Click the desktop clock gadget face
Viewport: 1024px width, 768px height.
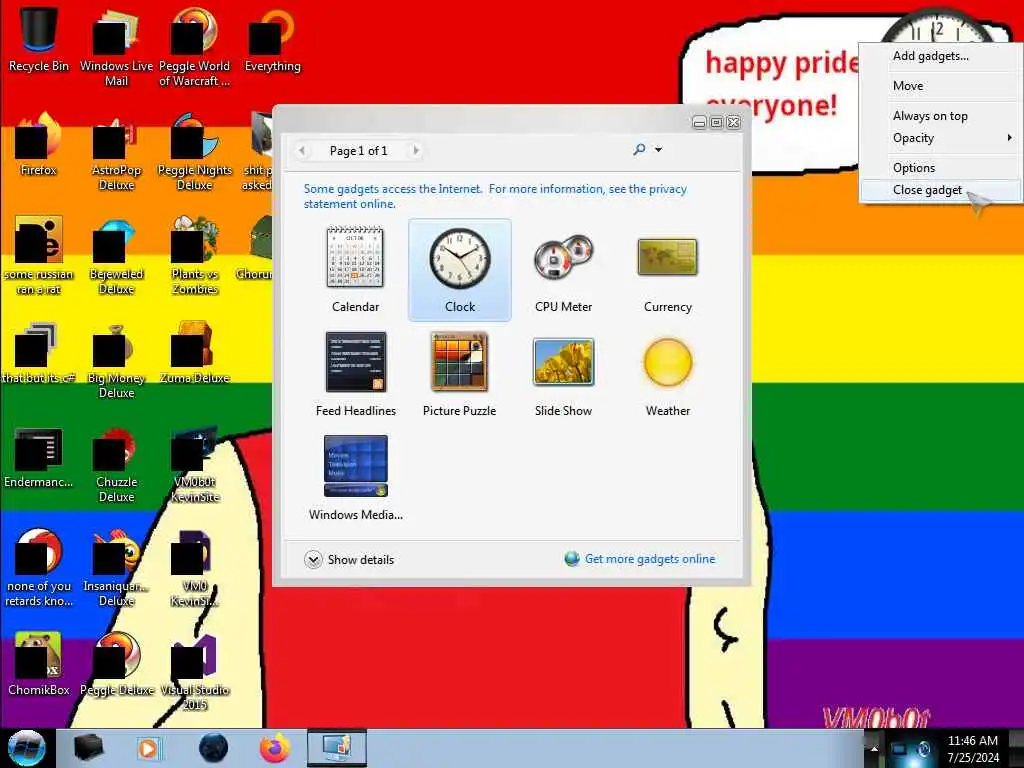coord(939,27)
